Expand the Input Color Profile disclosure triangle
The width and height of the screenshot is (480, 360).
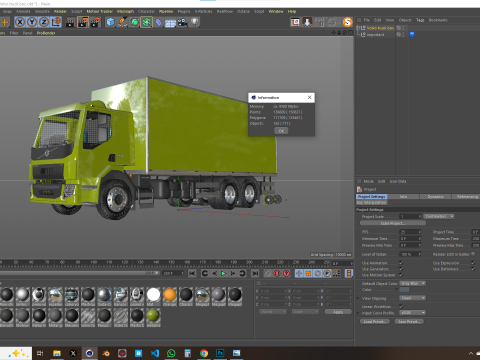[x=358, y=313]
